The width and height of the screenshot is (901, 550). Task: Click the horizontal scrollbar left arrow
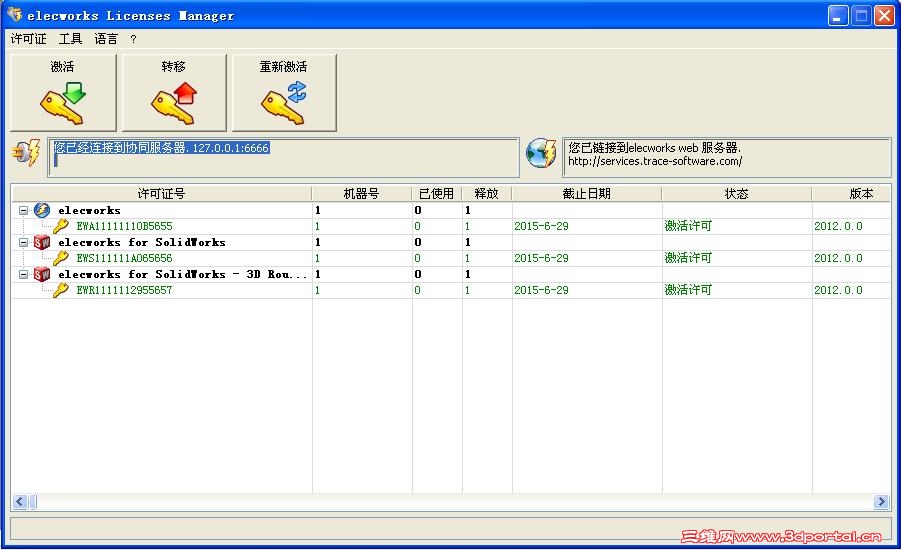click(x=20, y=502)
